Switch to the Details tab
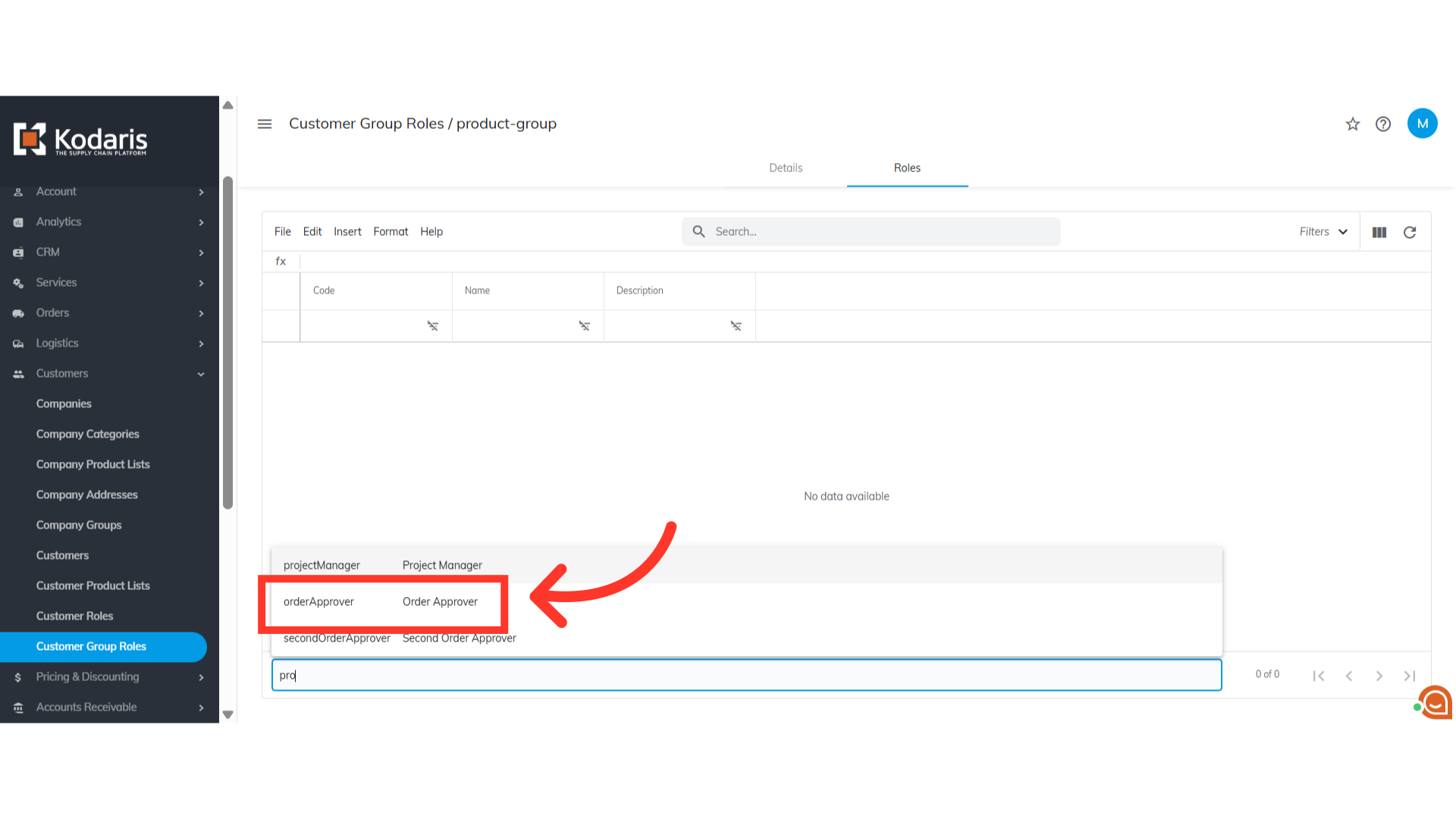The width and height of the screenshot is (1456, 819). coord(786,168)
